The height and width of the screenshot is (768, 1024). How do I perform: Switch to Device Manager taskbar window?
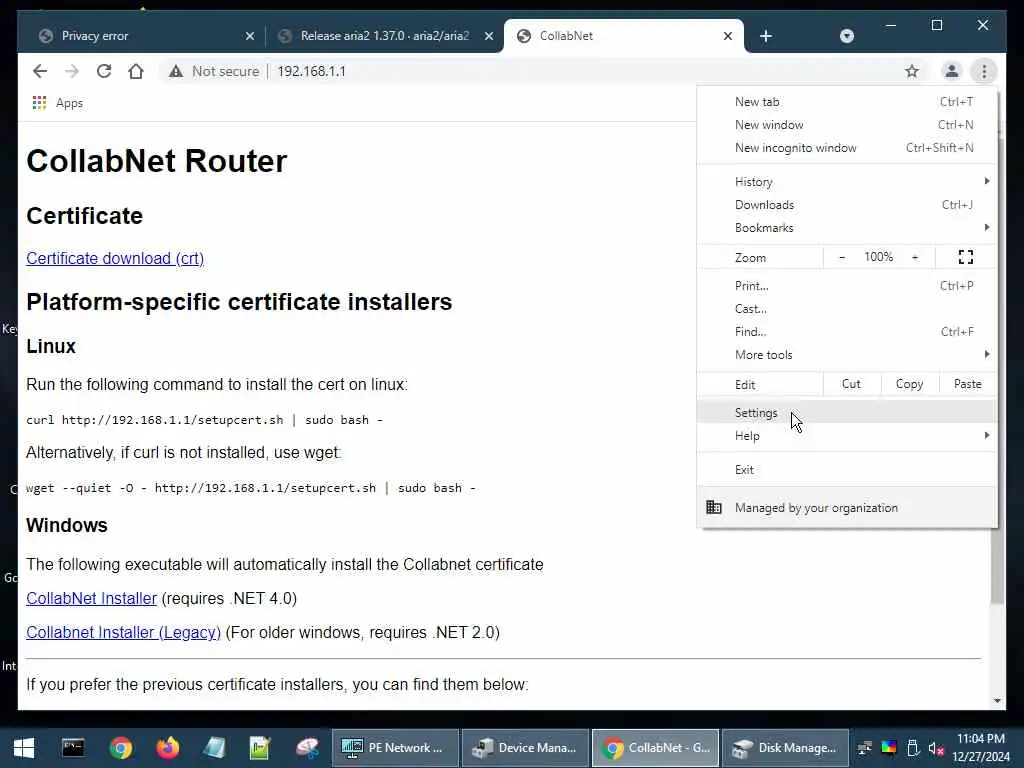[x=525, y=748]
